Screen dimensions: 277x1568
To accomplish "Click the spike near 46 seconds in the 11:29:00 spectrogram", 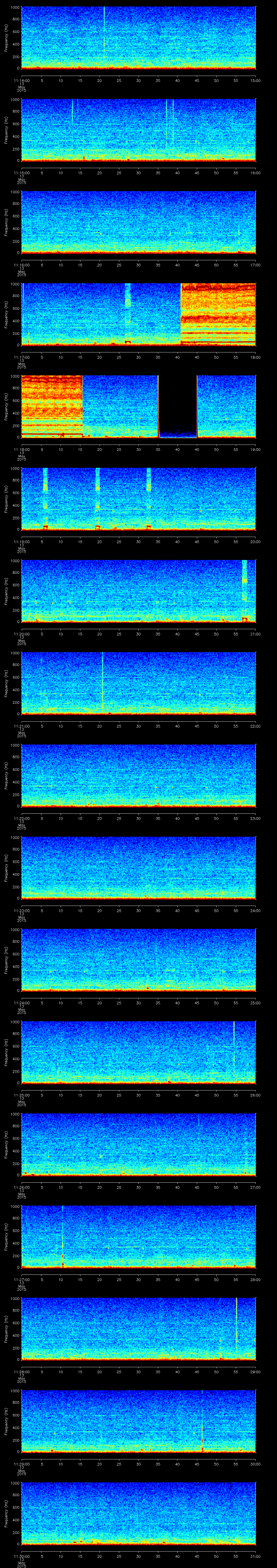I will tap(202, 1421).
